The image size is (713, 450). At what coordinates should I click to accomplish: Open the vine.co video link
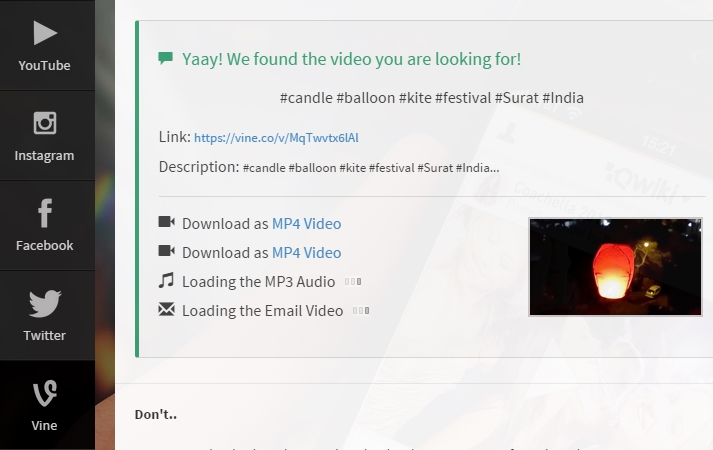pyautogui.click(x=276, y=138)
